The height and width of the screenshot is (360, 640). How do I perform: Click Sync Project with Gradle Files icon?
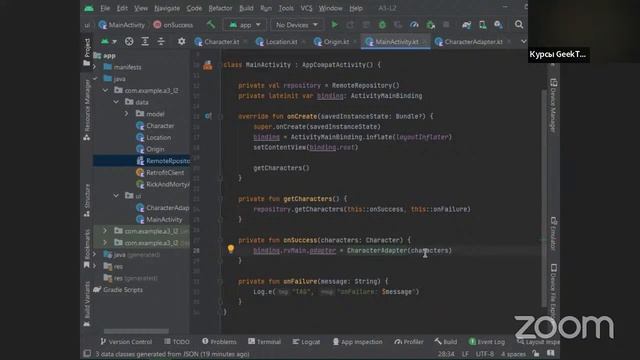coord(467,25)
